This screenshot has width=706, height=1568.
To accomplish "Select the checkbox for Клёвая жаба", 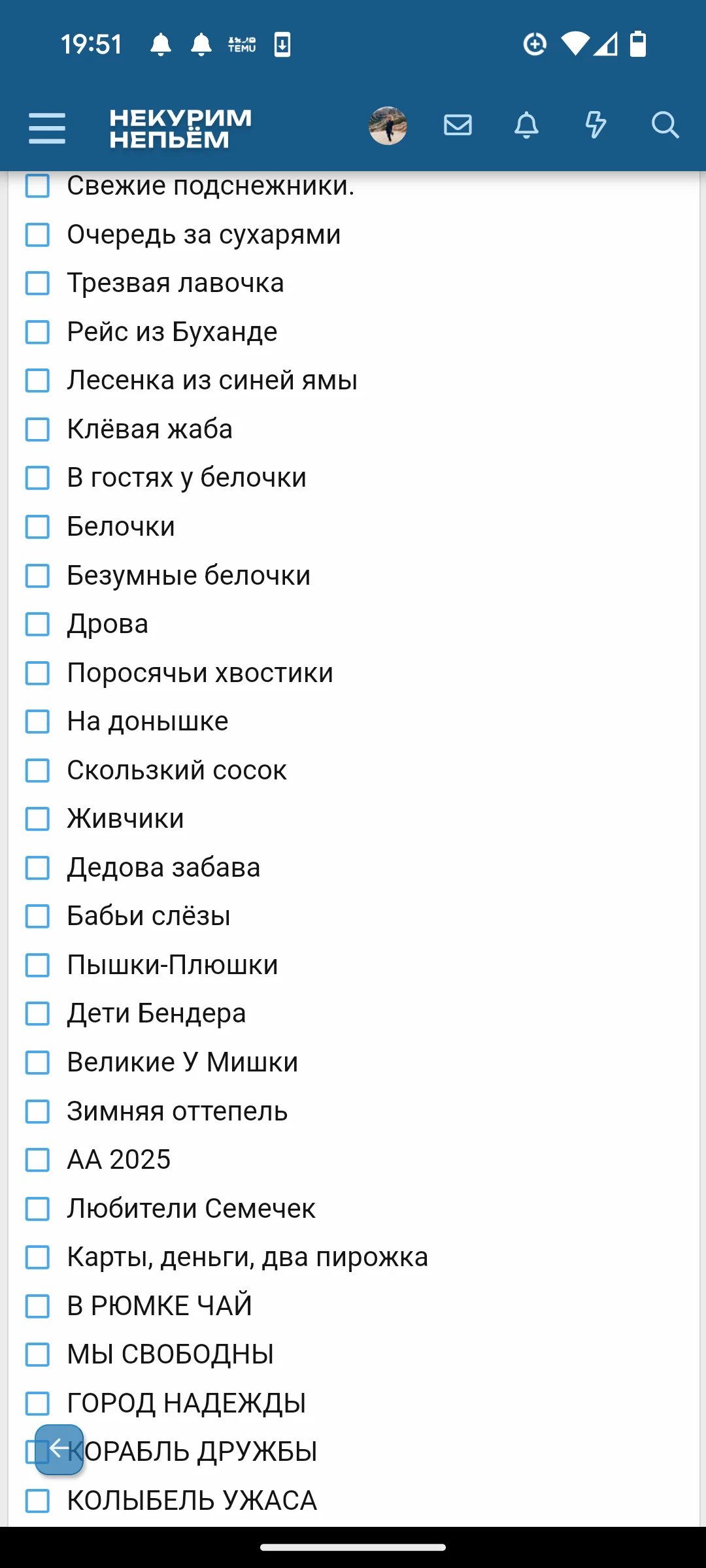I will click(37, 430).
